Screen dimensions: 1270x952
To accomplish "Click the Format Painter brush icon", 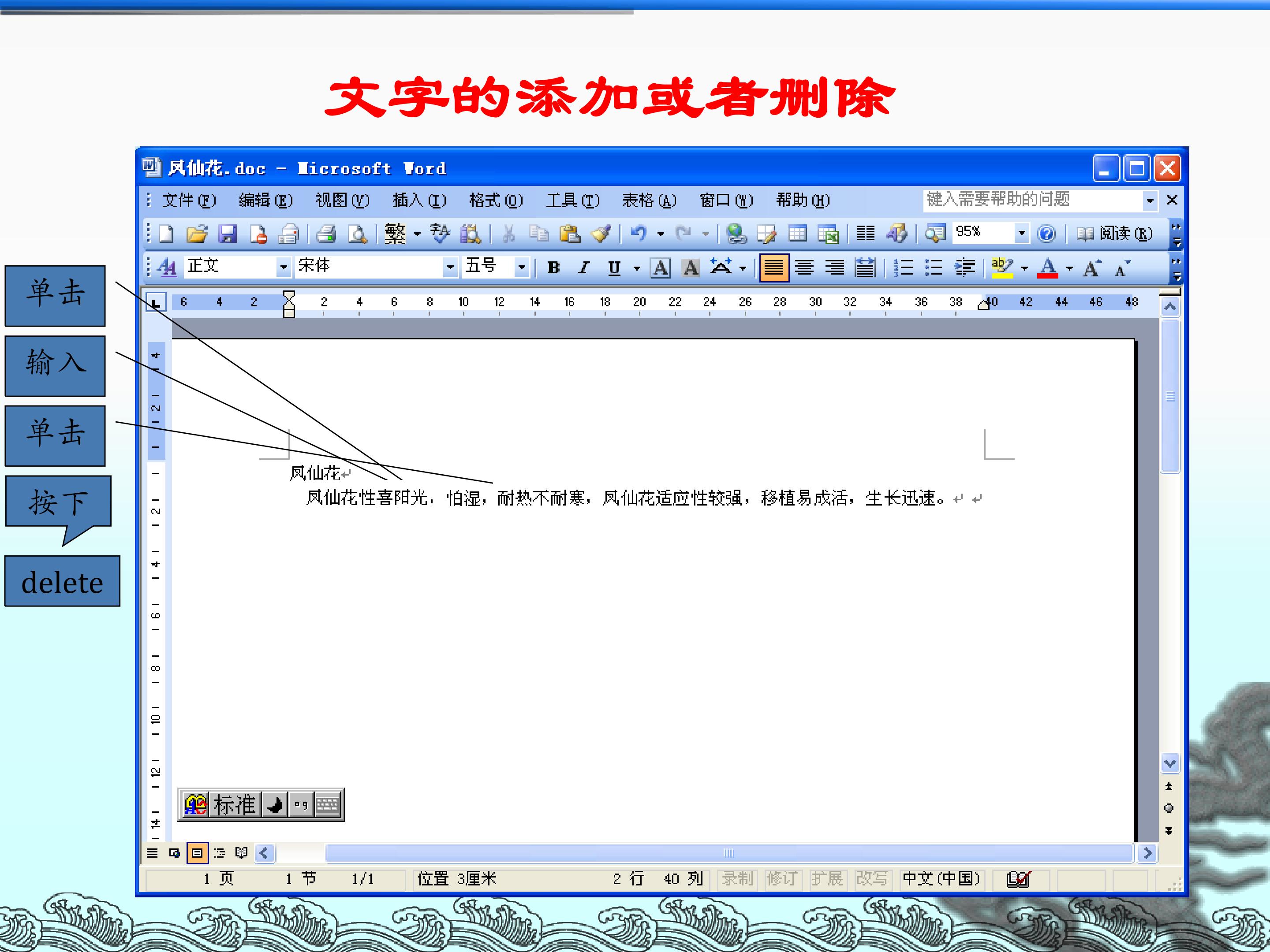I will click(601, 234).
